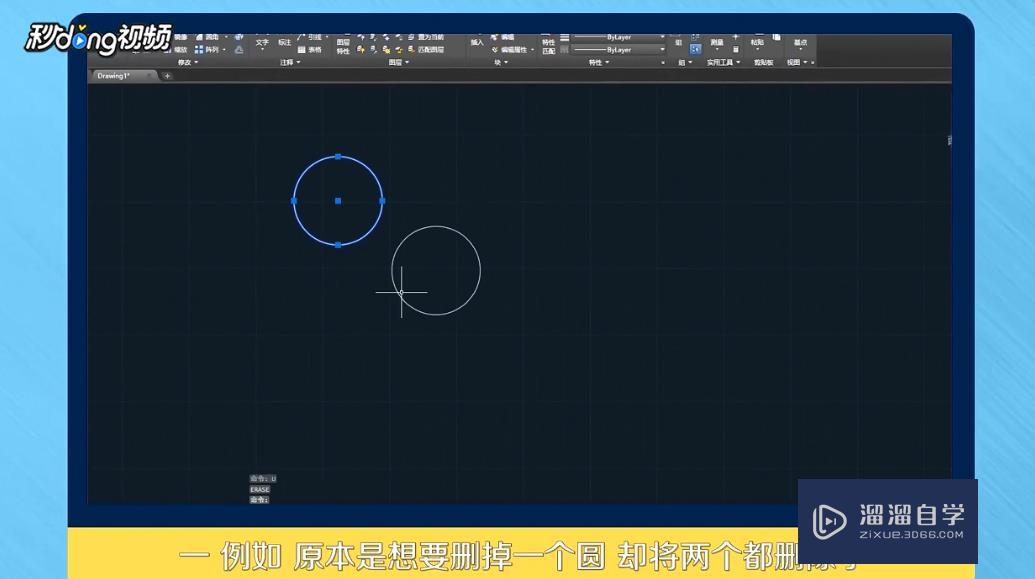Open a new drawing tab with plus
The width and height of the screenshot is (1035, 579).
click(167, 76)
